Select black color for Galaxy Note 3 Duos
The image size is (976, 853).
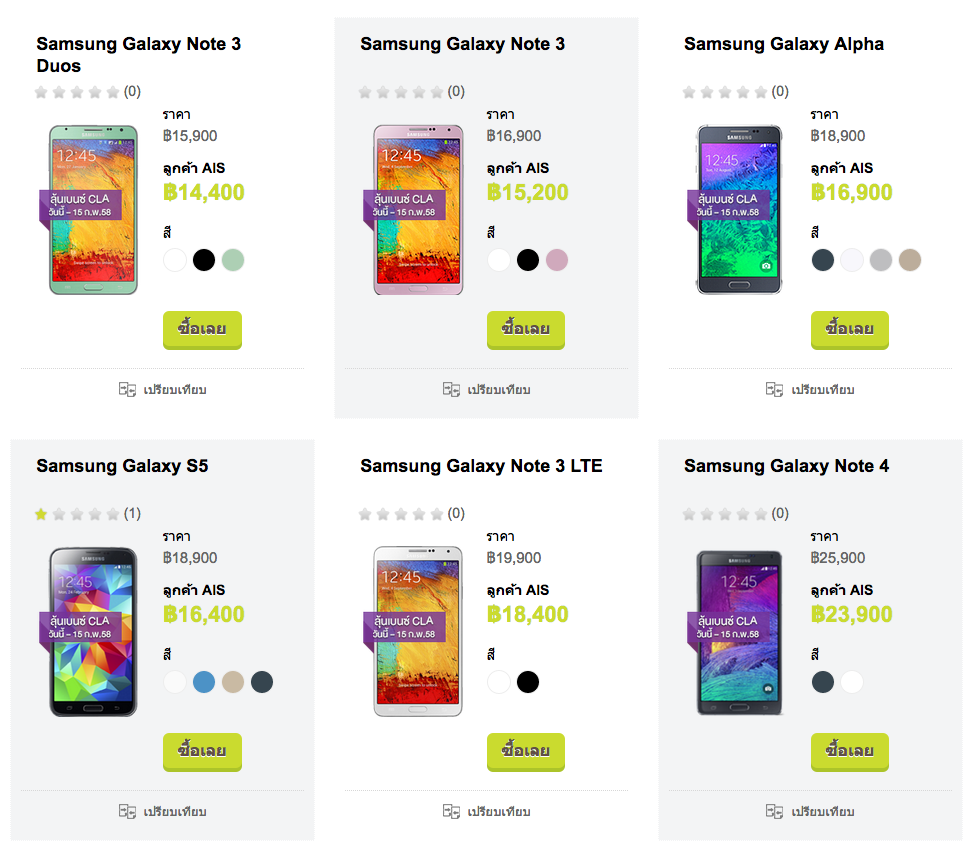coord(204,260)
